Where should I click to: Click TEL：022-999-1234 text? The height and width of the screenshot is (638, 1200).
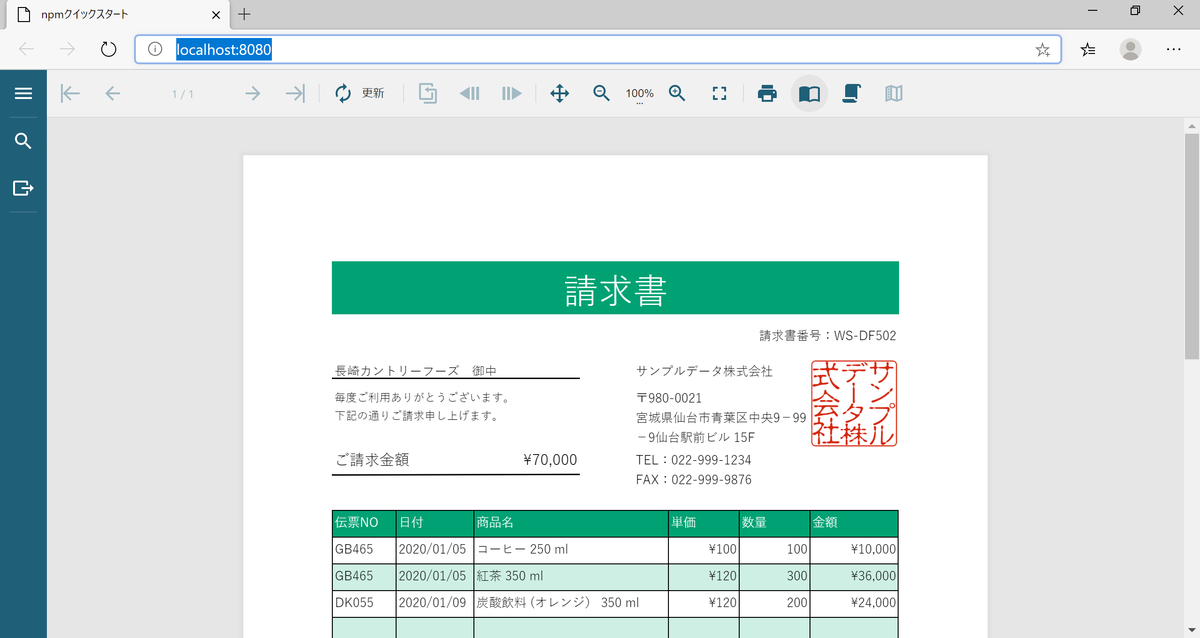693,460
